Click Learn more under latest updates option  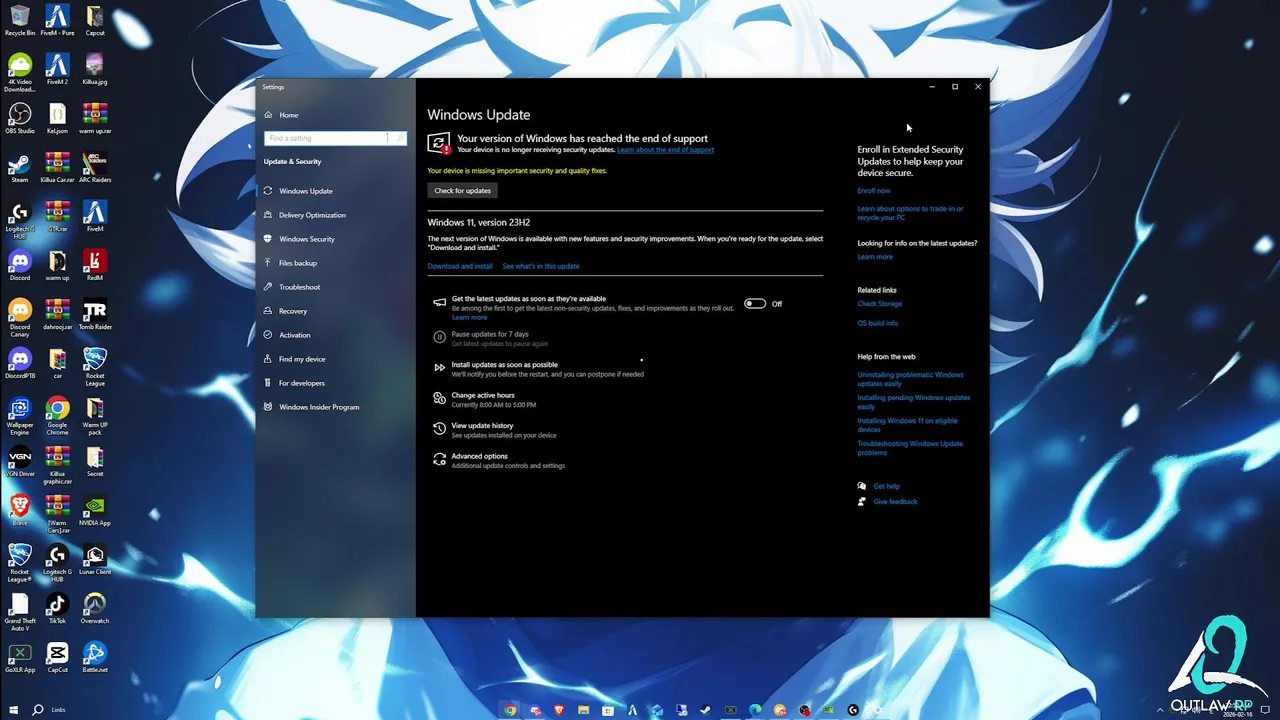(469, 317)
